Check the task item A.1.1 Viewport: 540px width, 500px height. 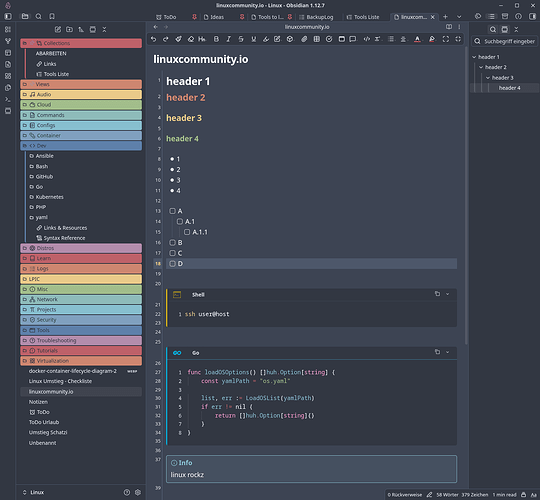[x=187, y=232]
